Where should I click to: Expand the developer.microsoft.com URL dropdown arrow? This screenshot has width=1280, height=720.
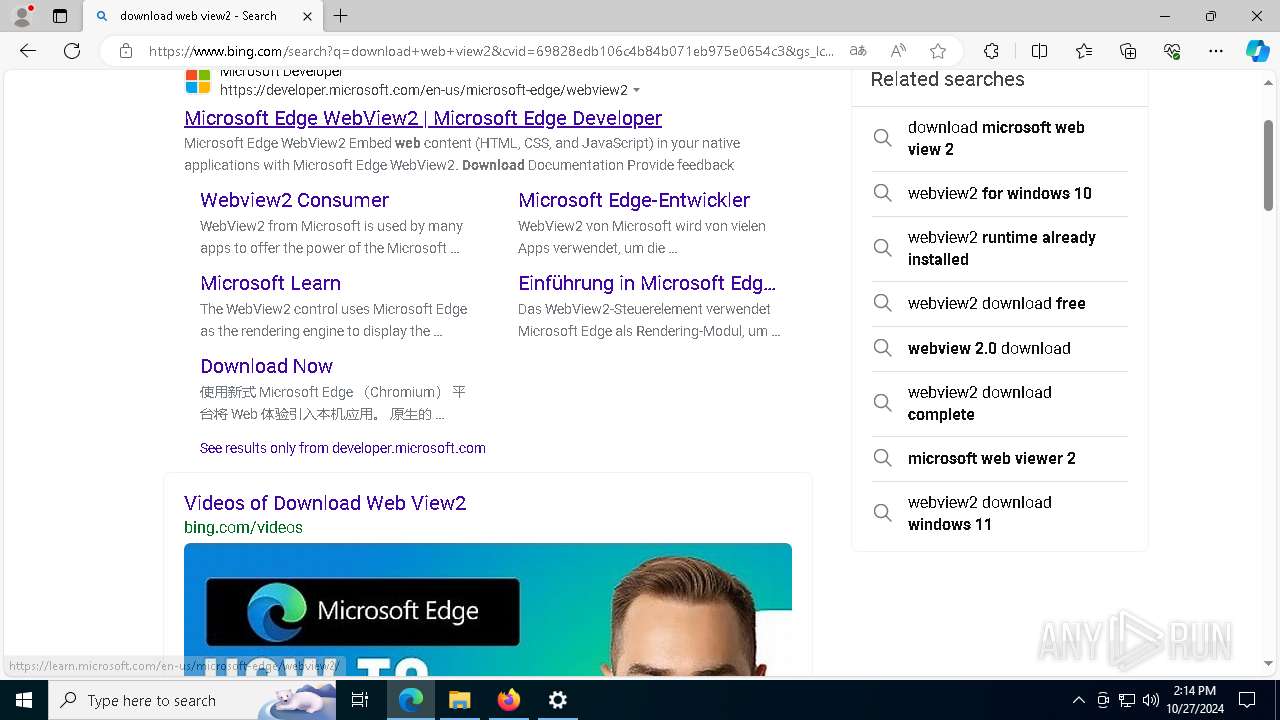637,91
